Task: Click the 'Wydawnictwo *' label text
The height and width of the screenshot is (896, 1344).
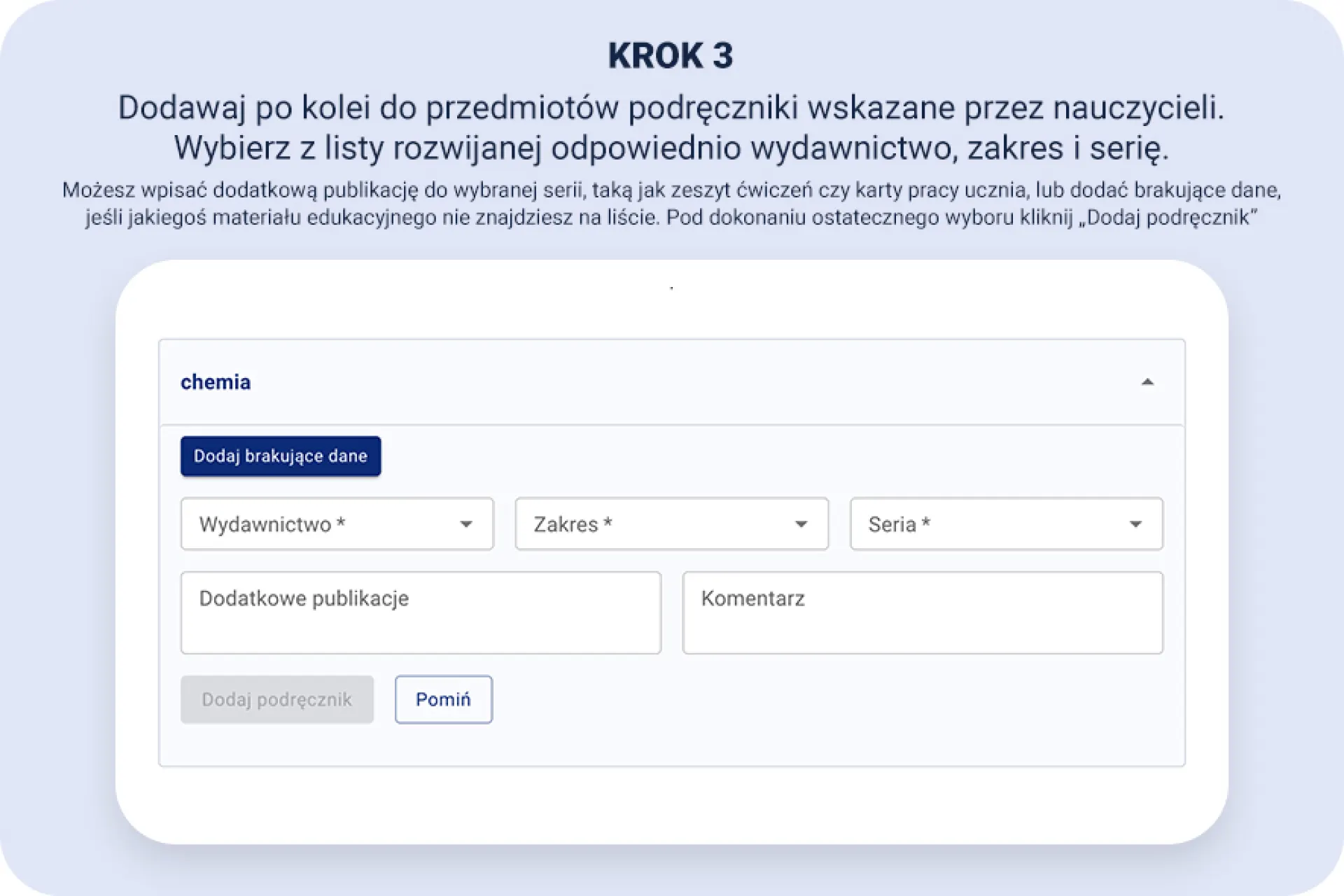Action: (x=272, y=524)
